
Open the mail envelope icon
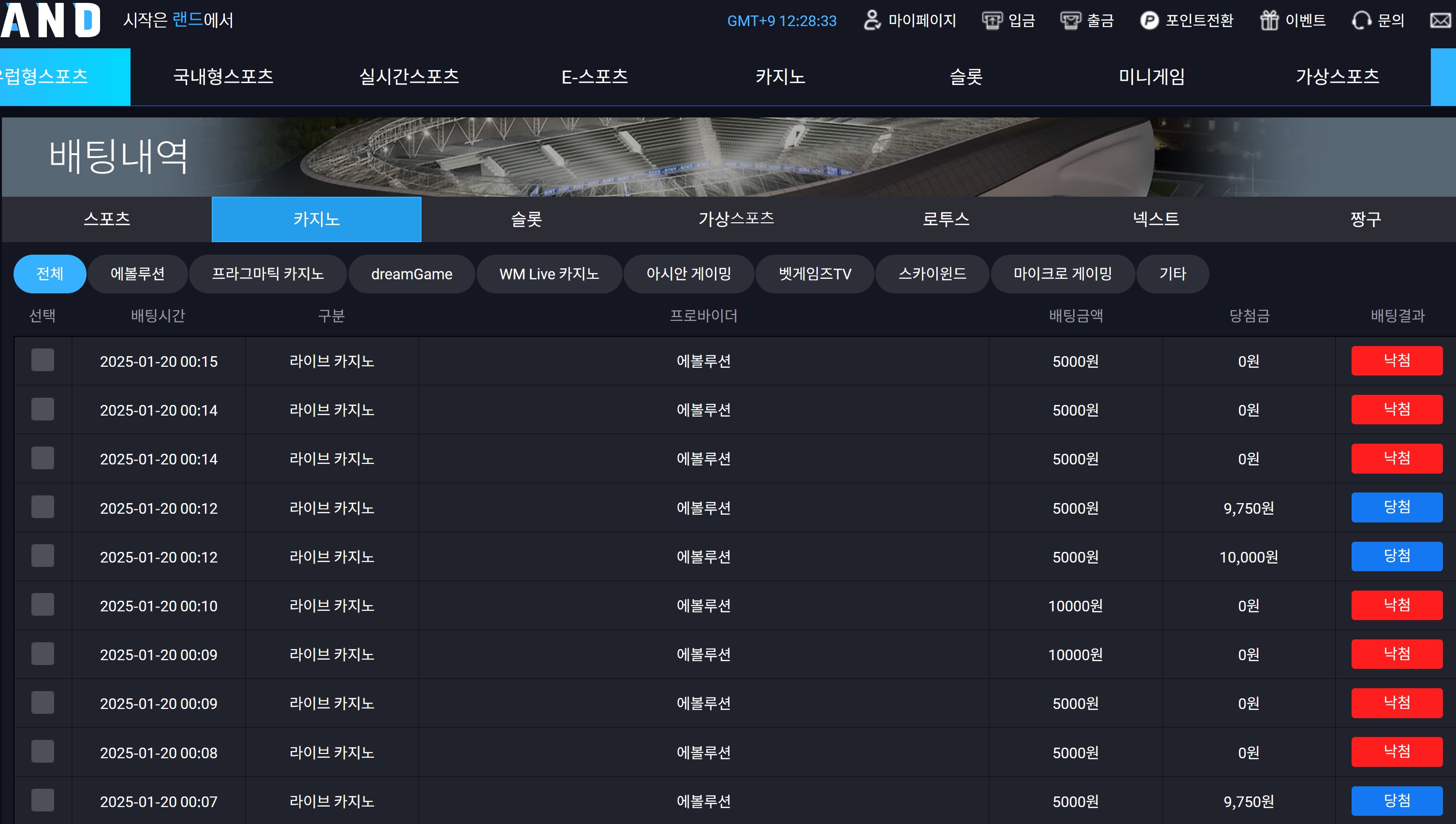tap(1441, 21)
